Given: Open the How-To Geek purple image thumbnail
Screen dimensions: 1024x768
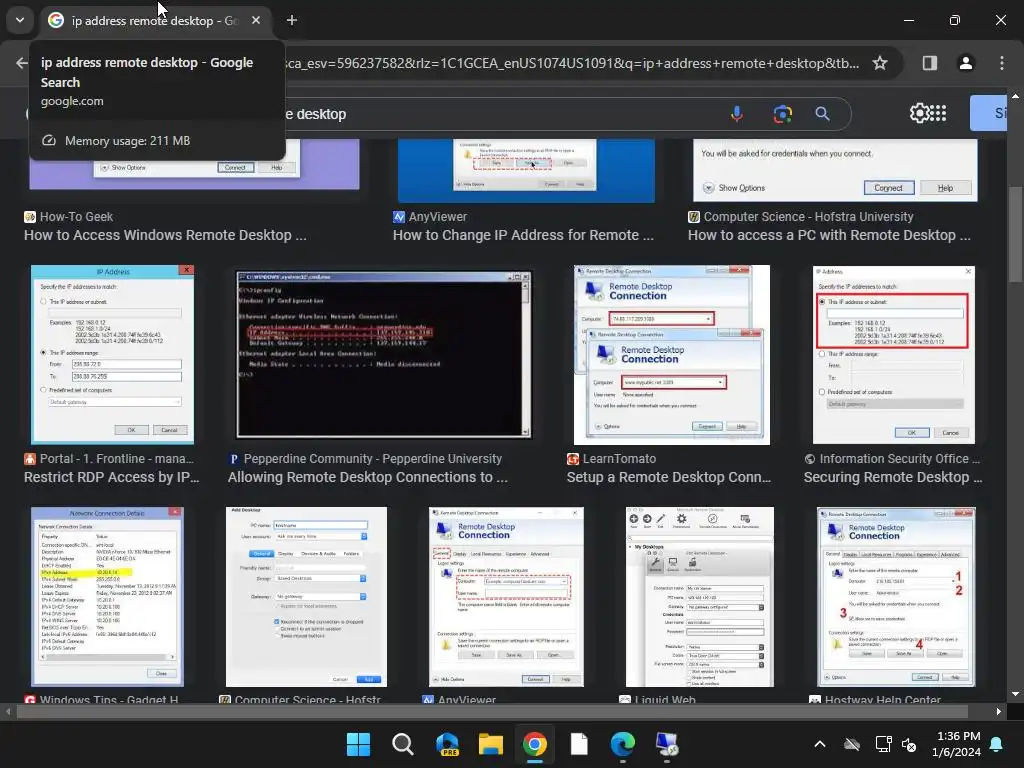Looking at the screenshot, I should (195, 164).
